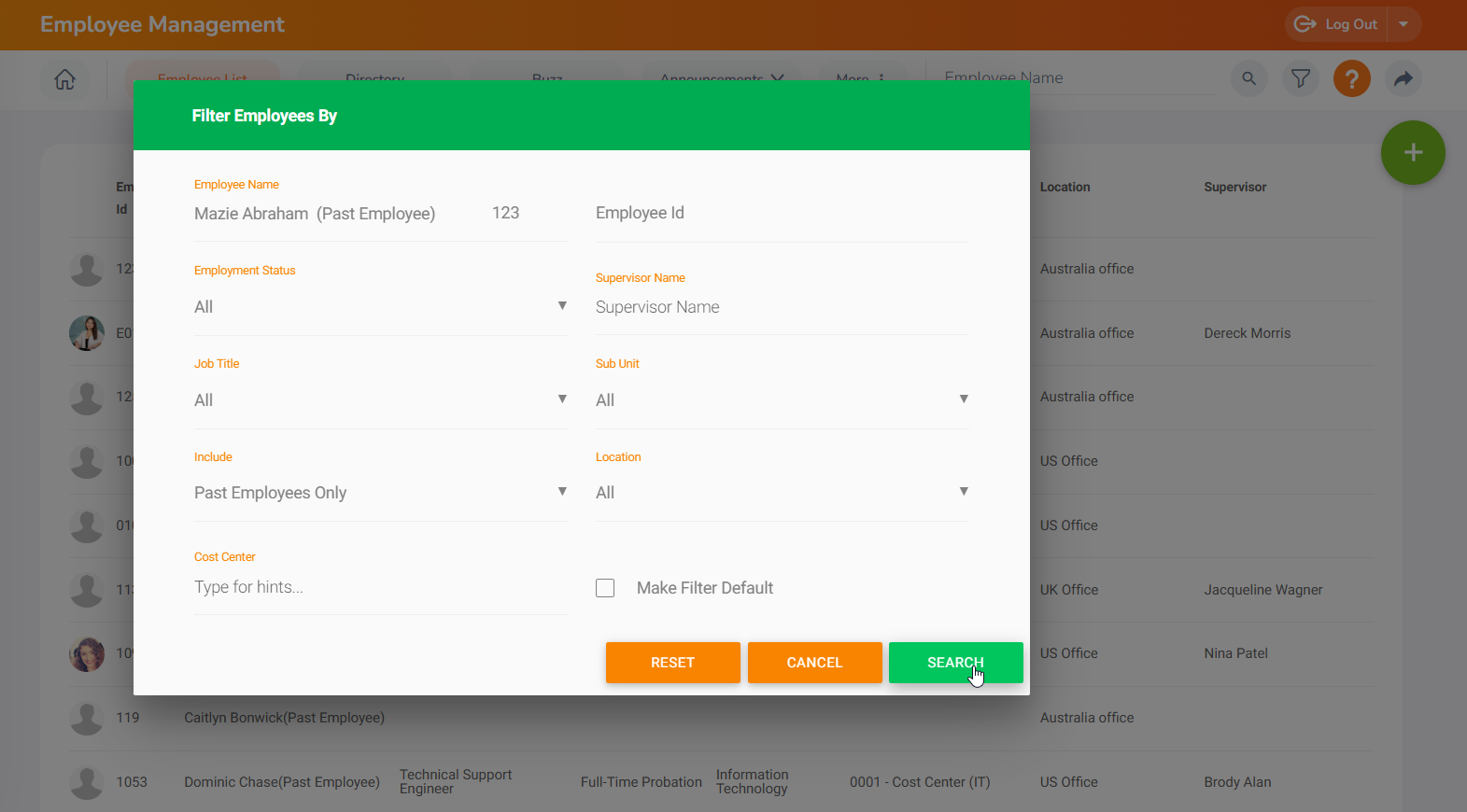Click the Log Out icon button
Viewport: 1467px width, 812px height.
(1336, 24)
